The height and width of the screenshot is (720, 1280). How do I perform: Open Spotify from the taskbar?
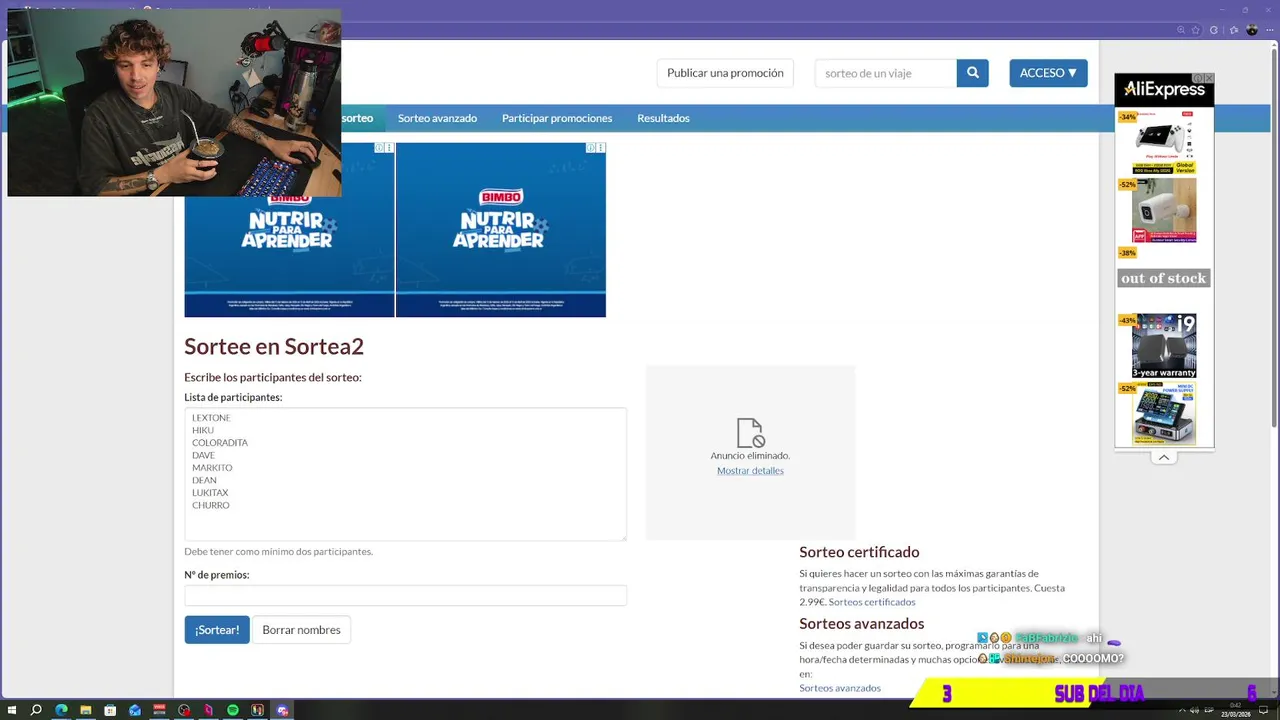click(x=233, y=710)
